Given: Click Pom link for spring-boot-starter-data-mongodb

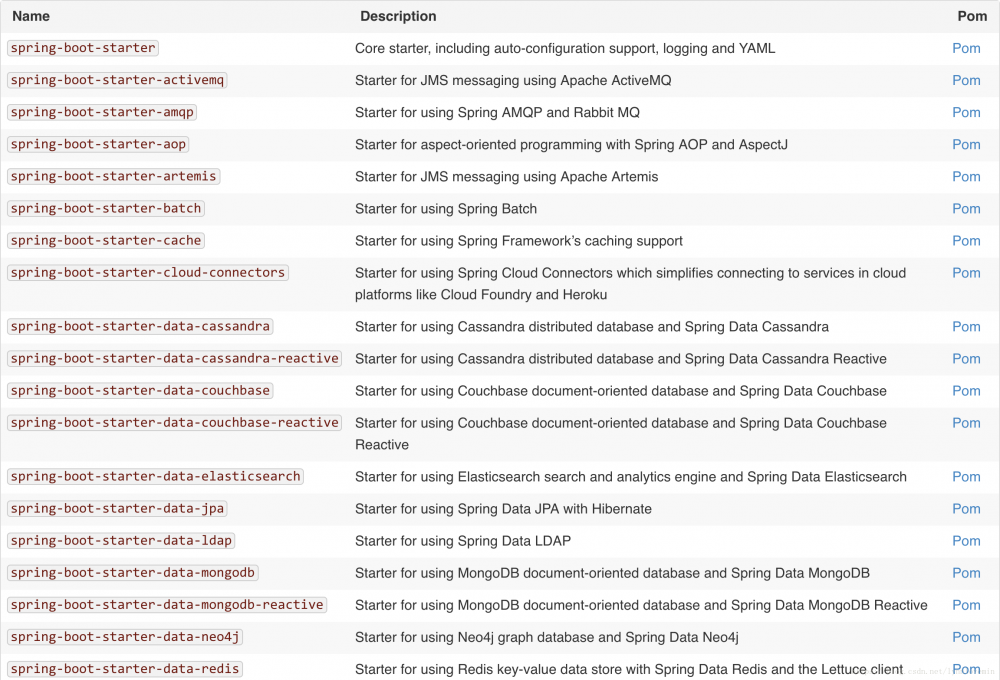Looking at the screenshot, I should [x=966, y=572].
